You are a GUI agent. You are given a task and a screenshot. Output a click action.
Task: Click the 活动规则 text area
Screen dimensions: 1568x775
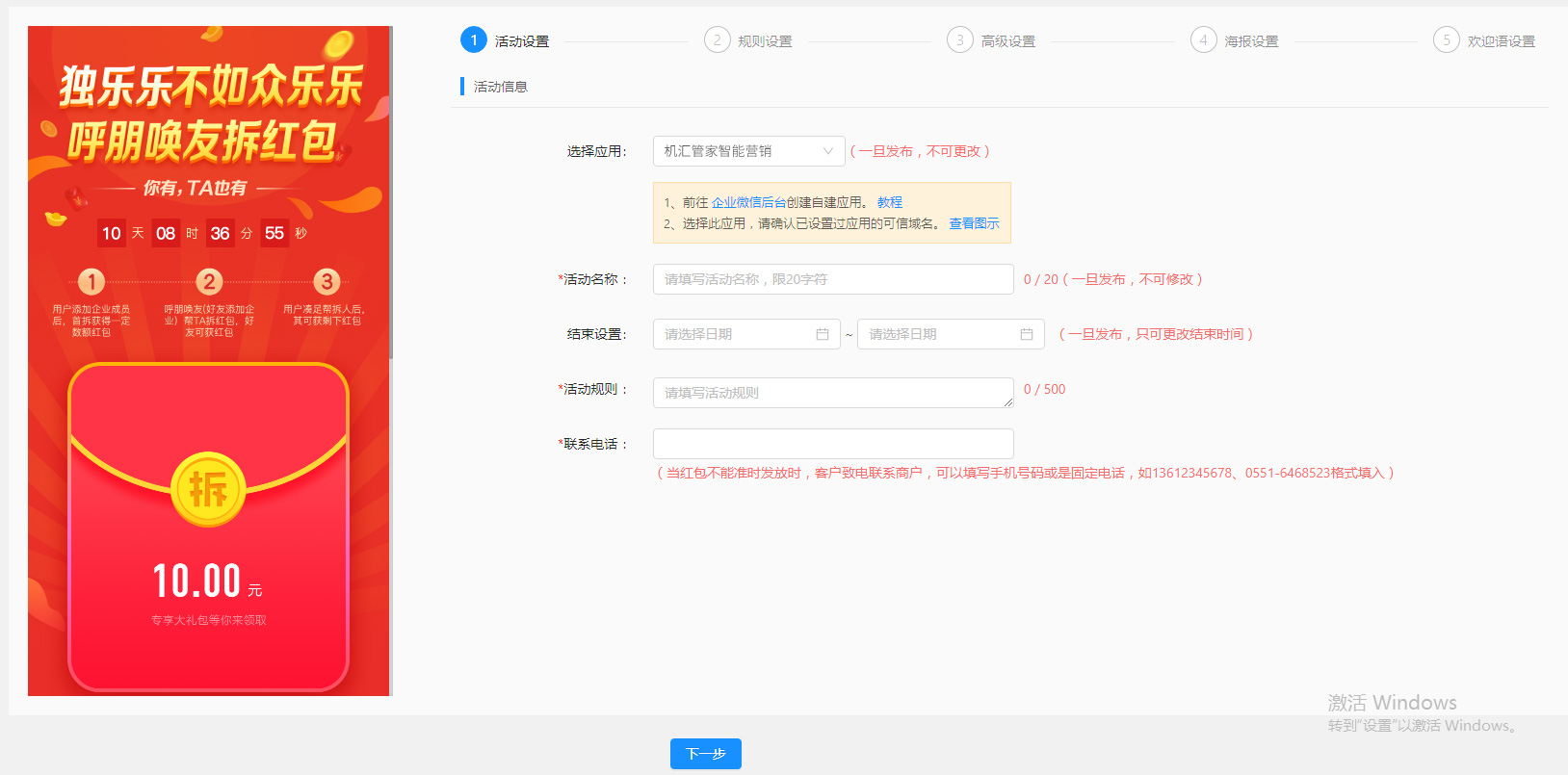pos(833,393)
